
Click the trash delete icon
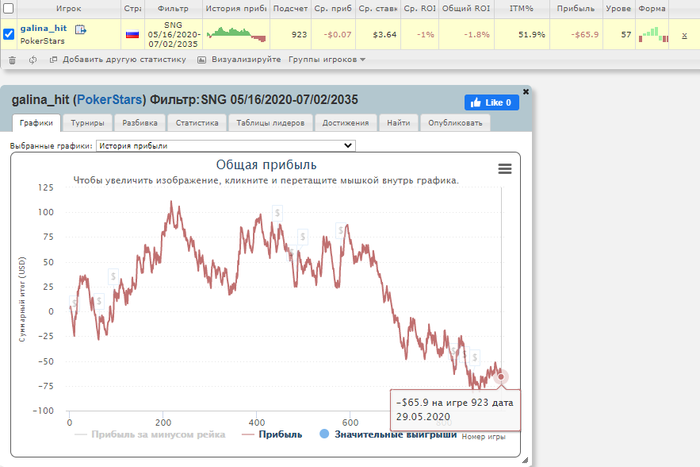pyautogui.click(x=12, y=60)
